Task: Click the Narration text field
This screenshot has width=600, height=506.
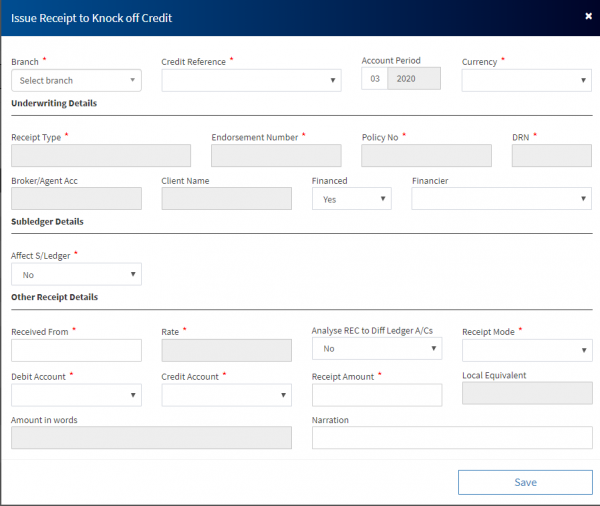Action: 451,438
